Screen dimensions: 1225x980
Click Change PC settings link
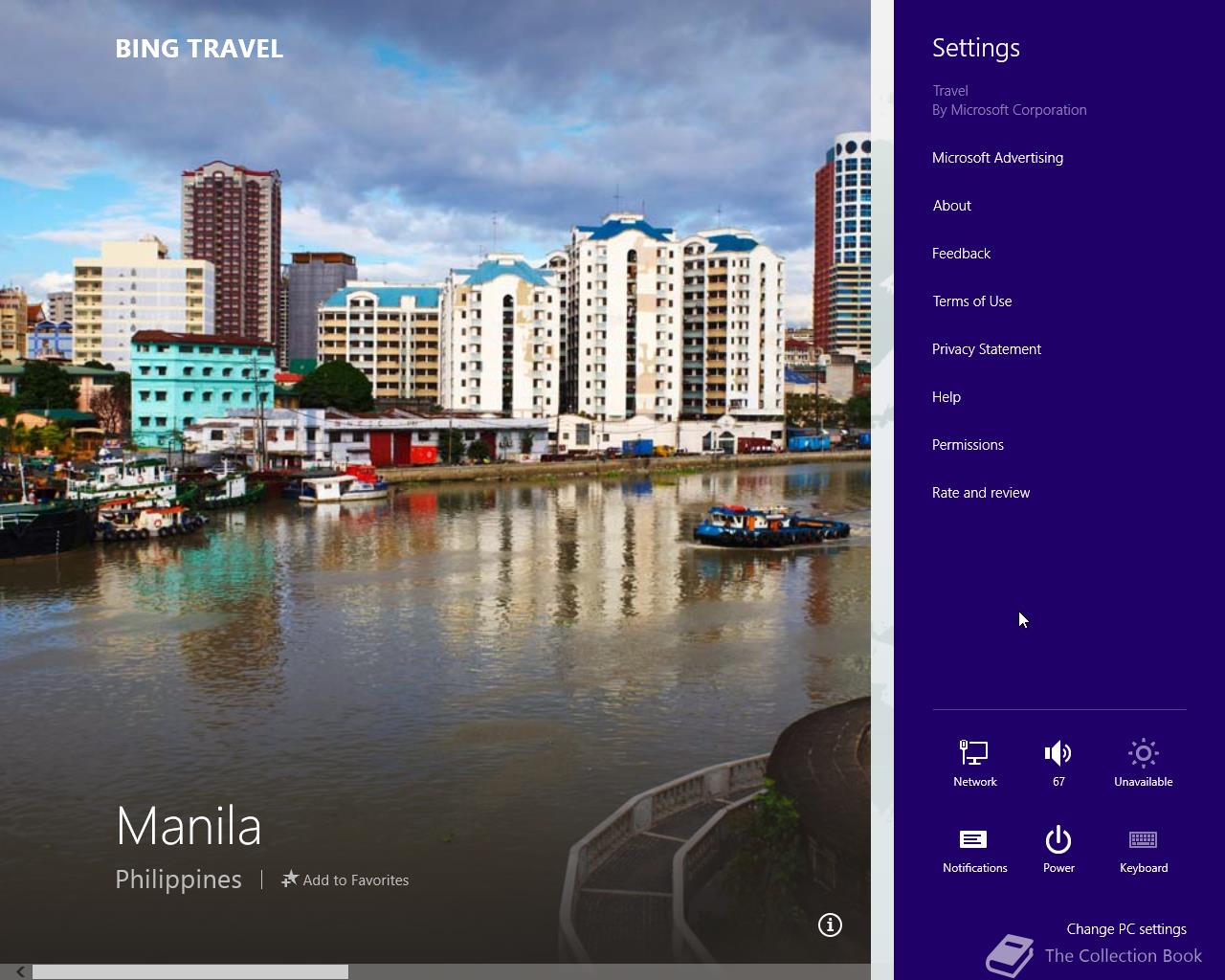1126,929
